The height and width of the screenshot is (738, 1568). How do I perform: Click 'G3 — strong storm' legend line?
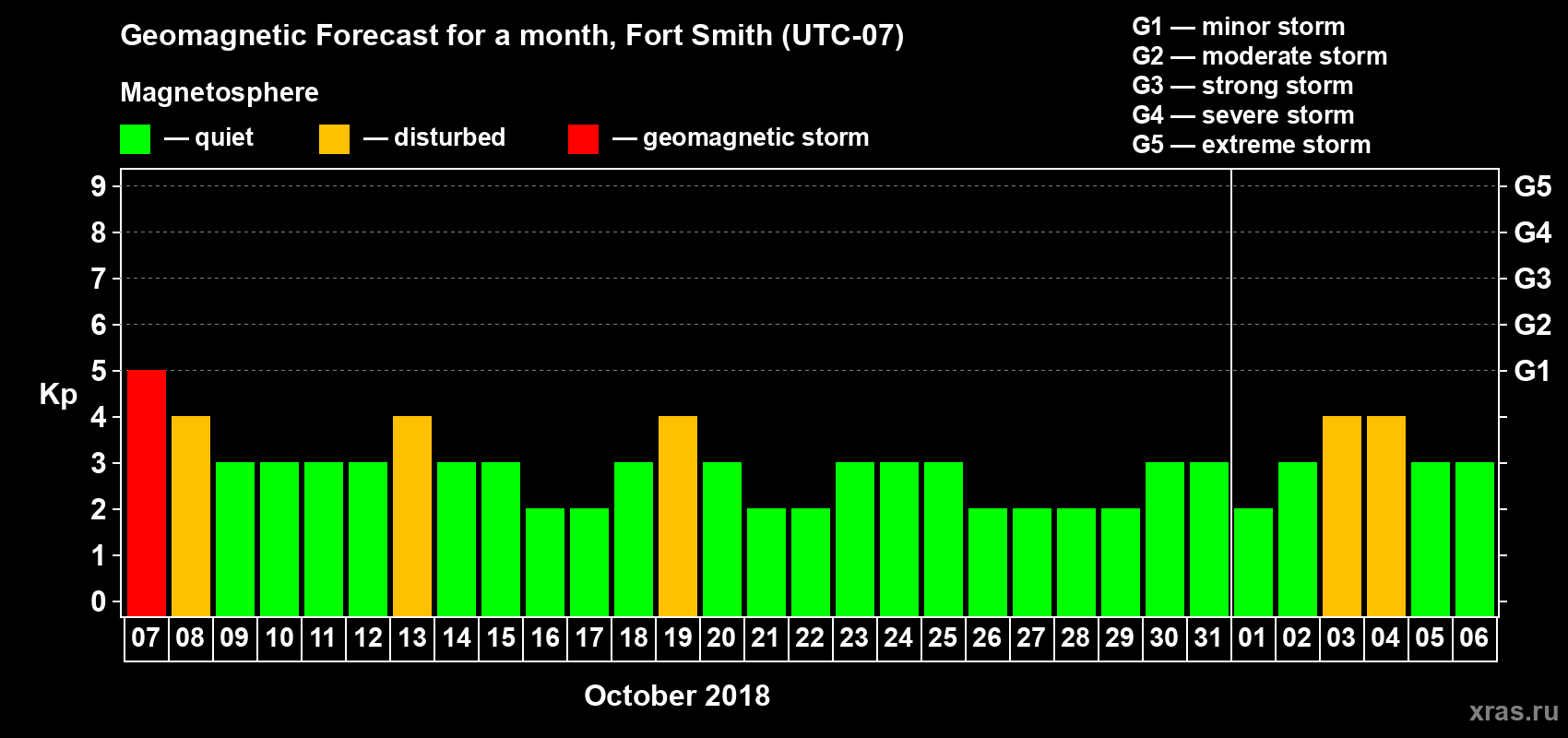click(1243, 86)
